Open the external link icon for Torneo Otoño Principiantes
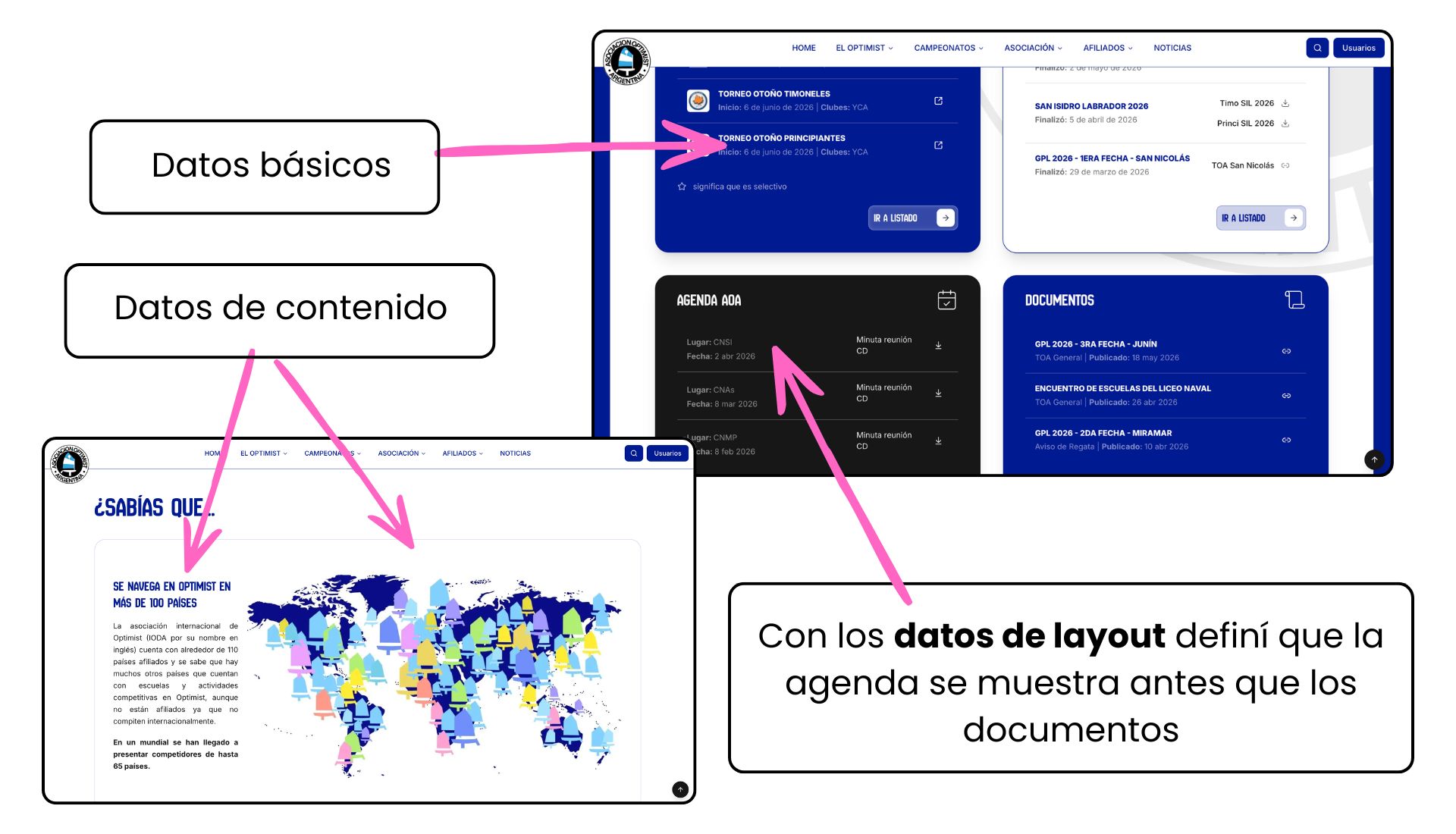 938,145
